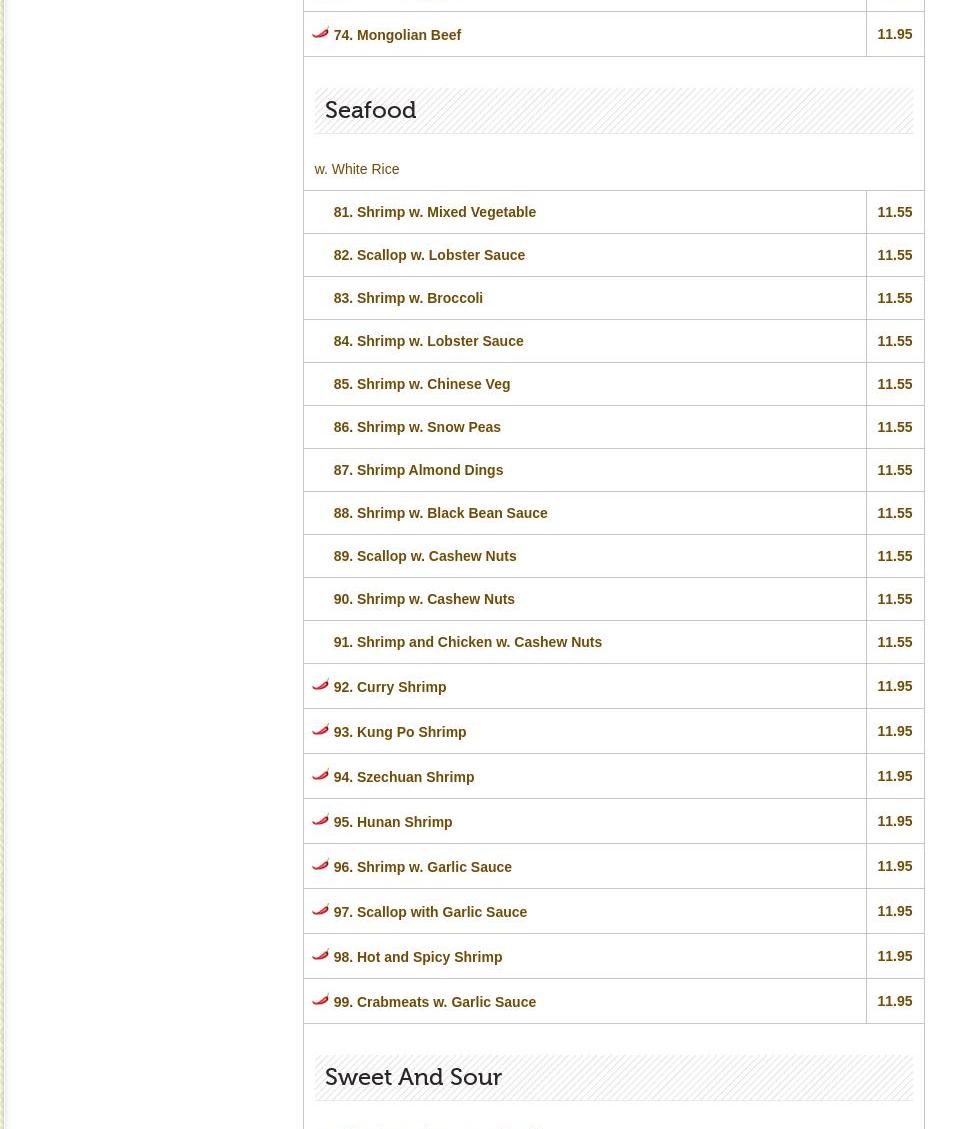The height and width of the screenshot is (1129, 953).
Task: Select 87. Shrimp Almond Dings
Action: [x=418, y=470]
